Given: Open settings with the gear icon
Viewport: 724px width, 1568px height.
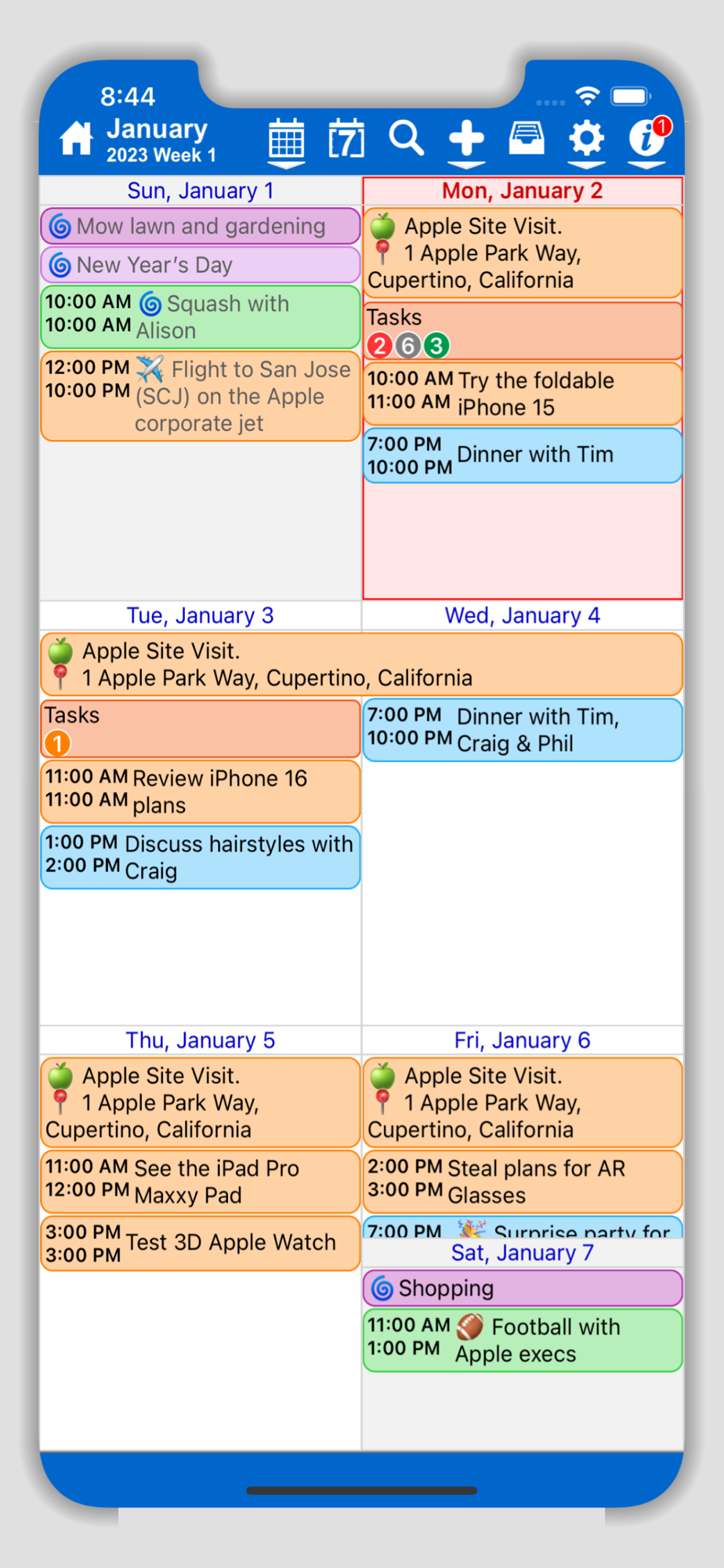Looking at the screenshot, I should click(586, 139).
